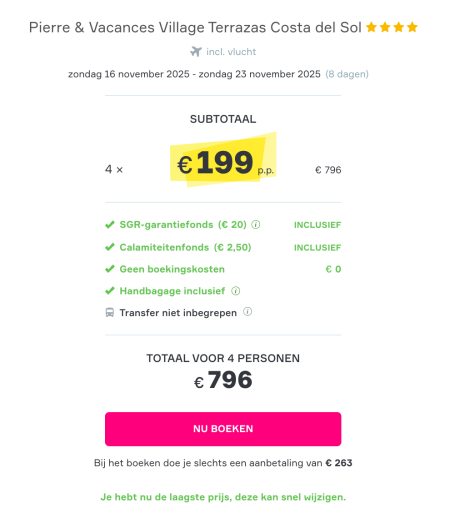Click the info icon next to SGR-garantiefonds
Viewport: 450px width, 524px height.
(256, 225)
